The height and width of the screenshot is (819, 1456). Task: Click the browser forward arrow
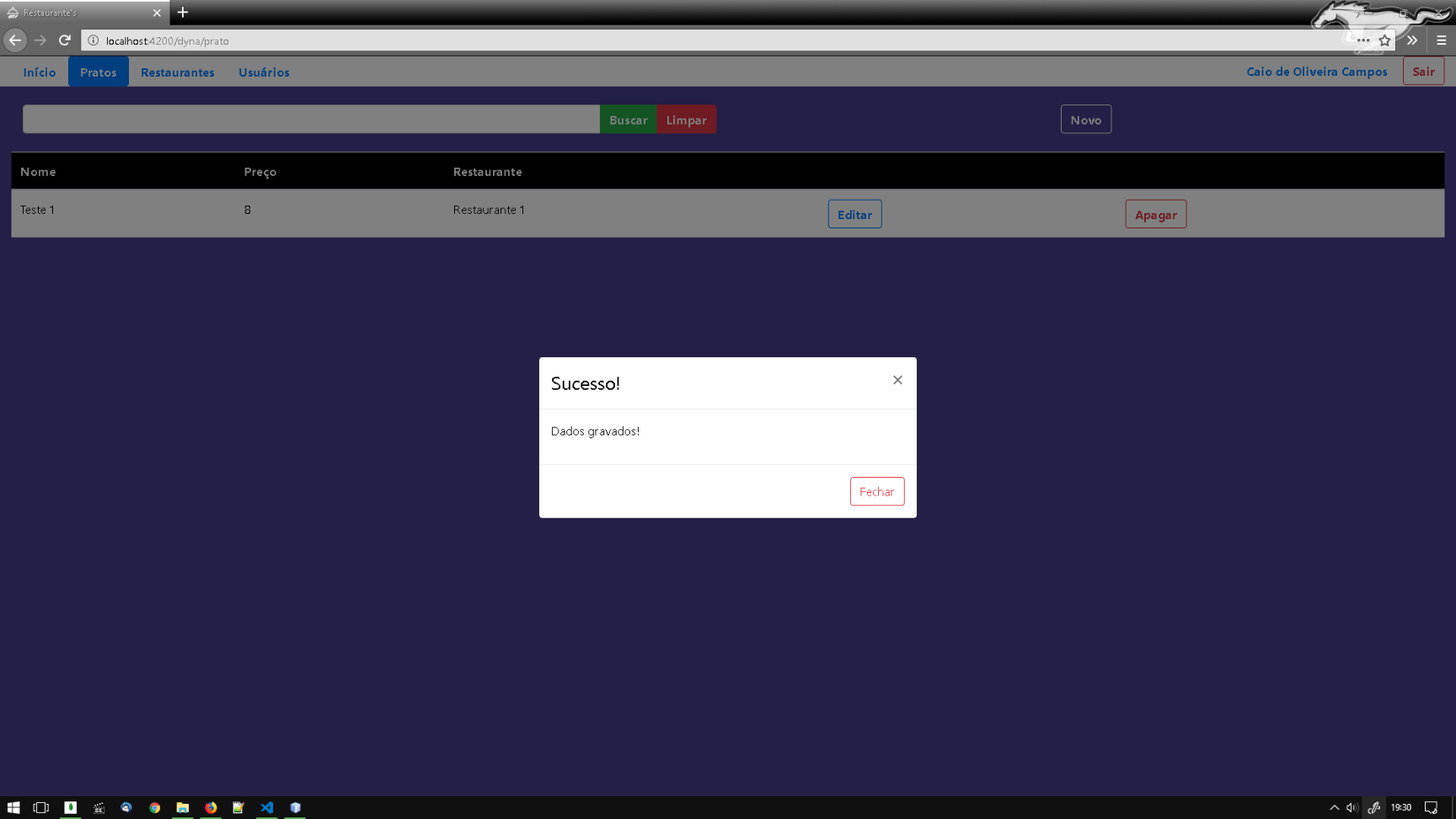click(40, 40)
